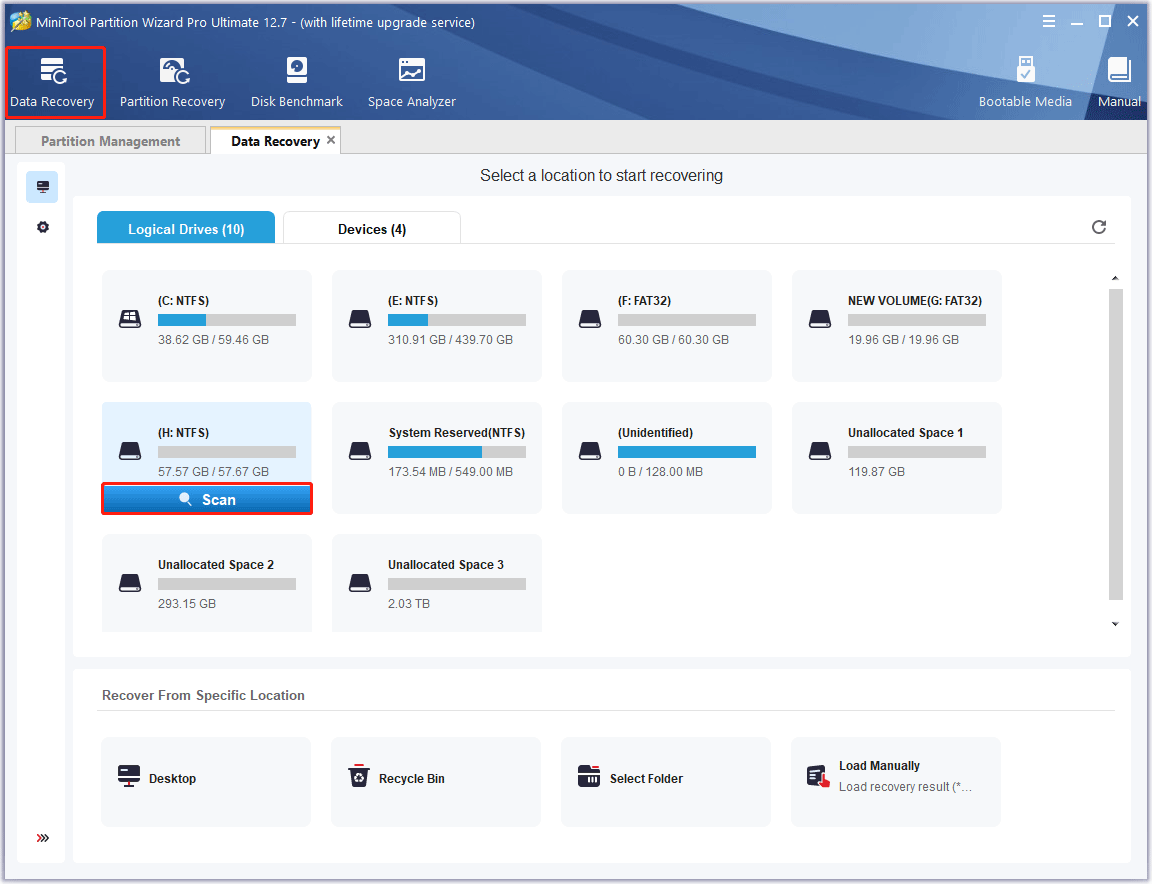Viewport: 1152px width, 884px height.
Task: Click the "Unallocated Space 2" label
Action: click(216, 564)
